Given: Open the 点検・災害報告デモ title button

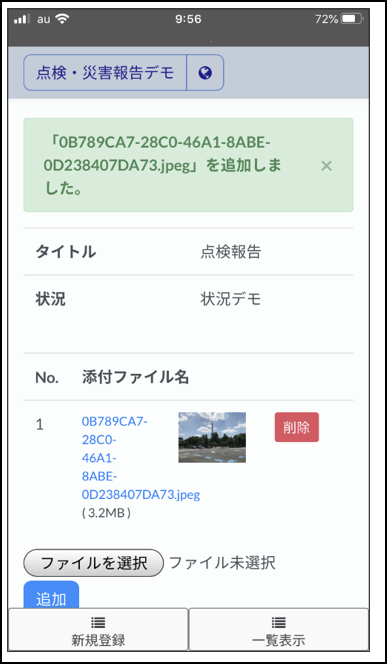Looking at the screenshot, I should coord(105,73).
